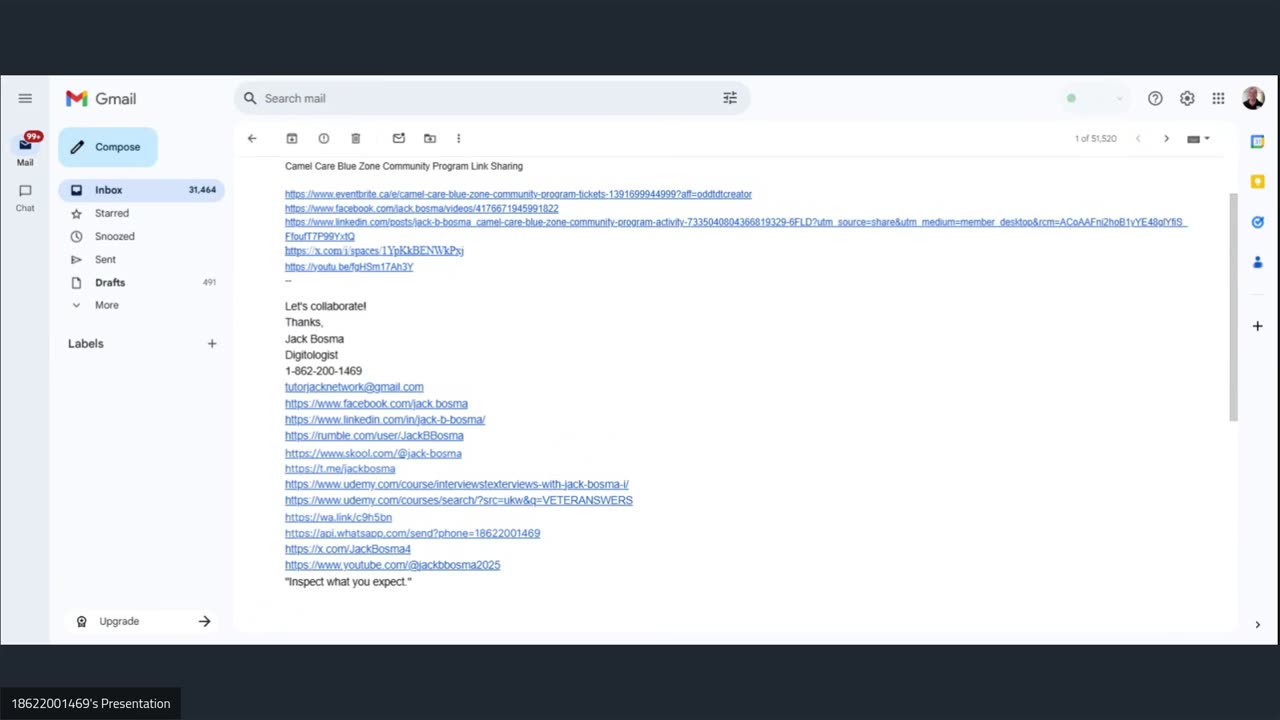Open Google Keep side panel

(1258, 181)
